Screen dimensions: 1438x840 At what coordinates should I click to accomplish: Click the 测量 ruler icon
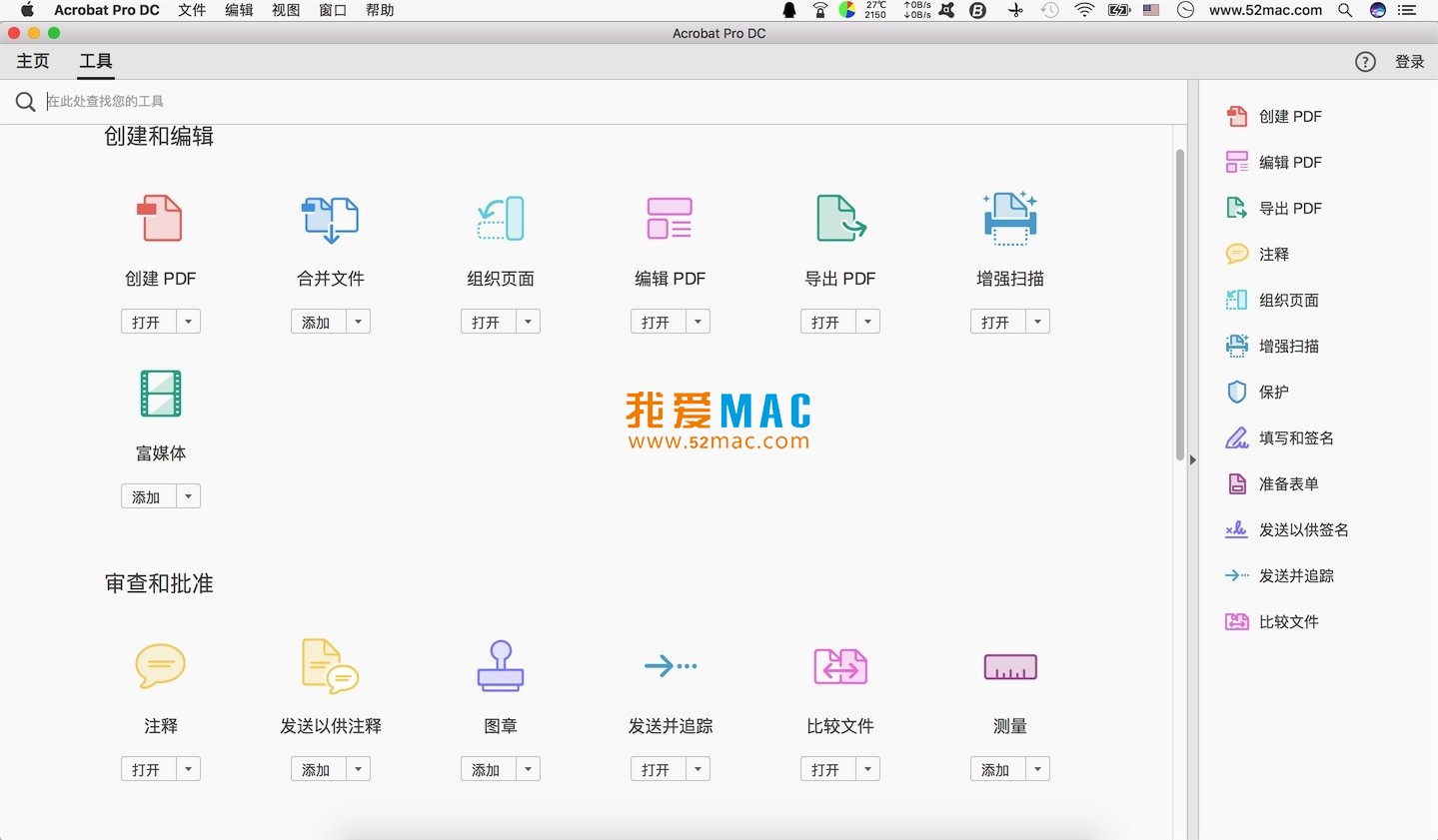tap(1010, 667)
